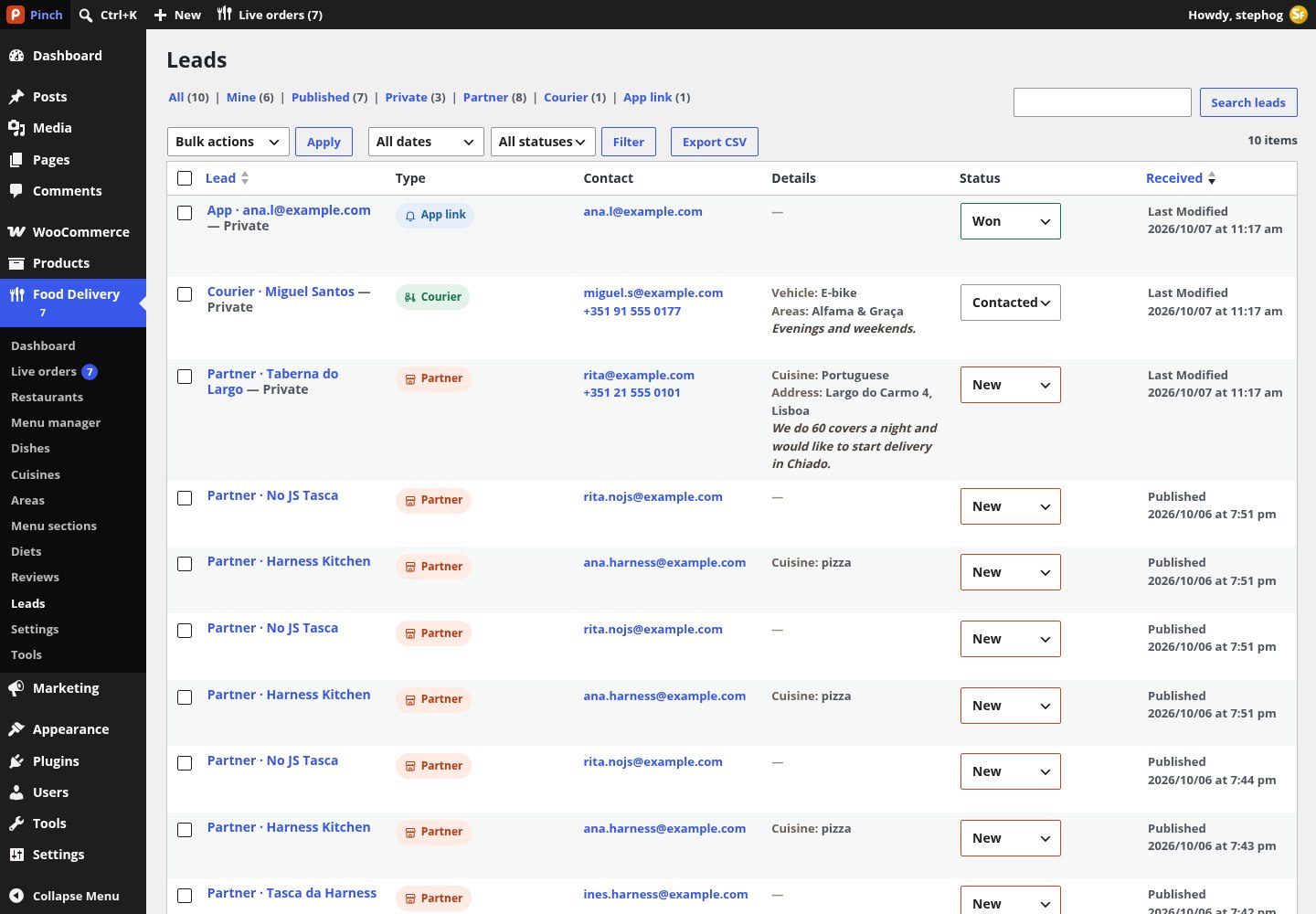Viewport: 1316px width, 914px height.
Task: Click the Plugins plug icon
Action: (x=16, y=761)
